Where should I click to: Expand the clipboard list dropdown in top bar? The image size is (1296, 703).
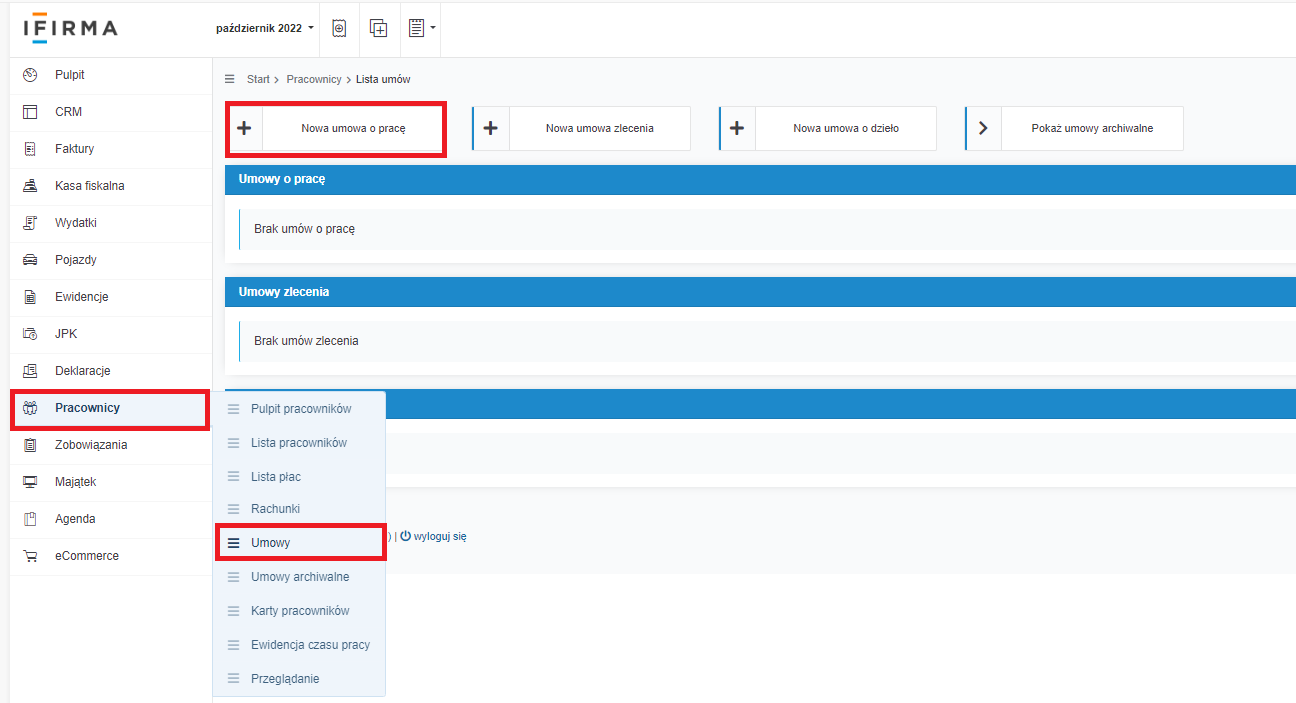[421, 29]
